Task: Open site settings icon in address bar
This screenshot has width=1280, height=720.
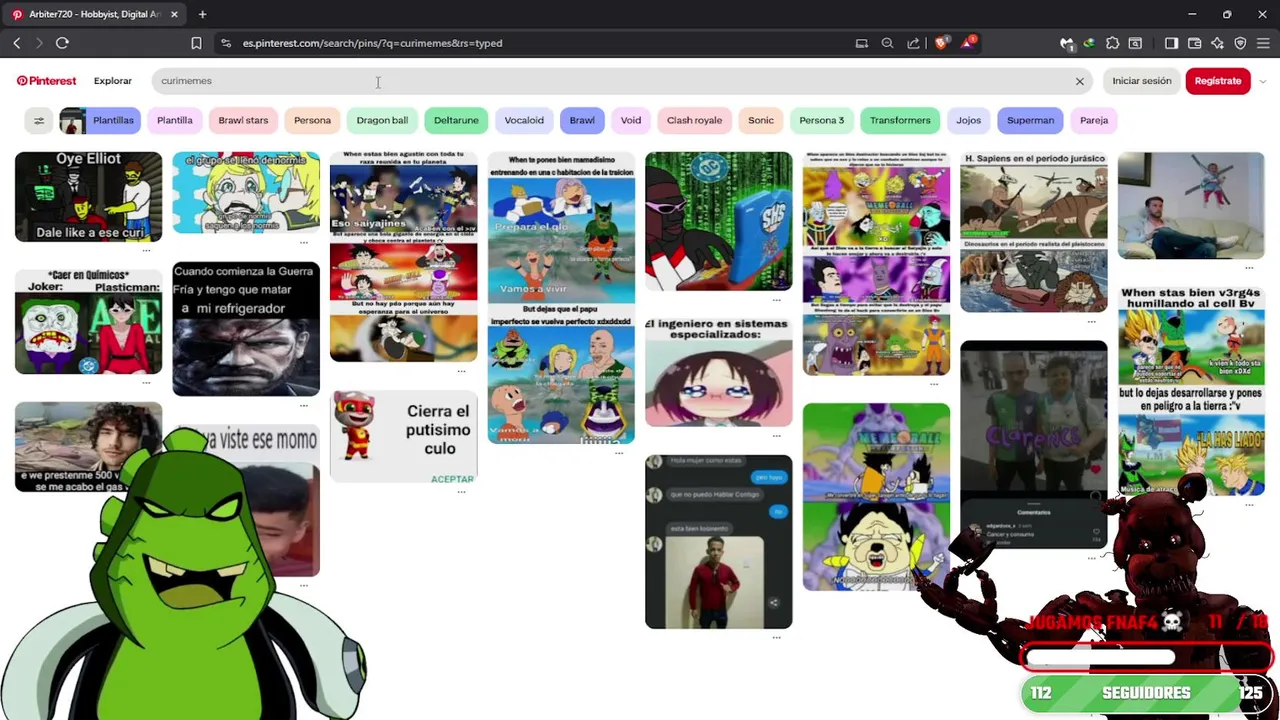Action: 226,43
